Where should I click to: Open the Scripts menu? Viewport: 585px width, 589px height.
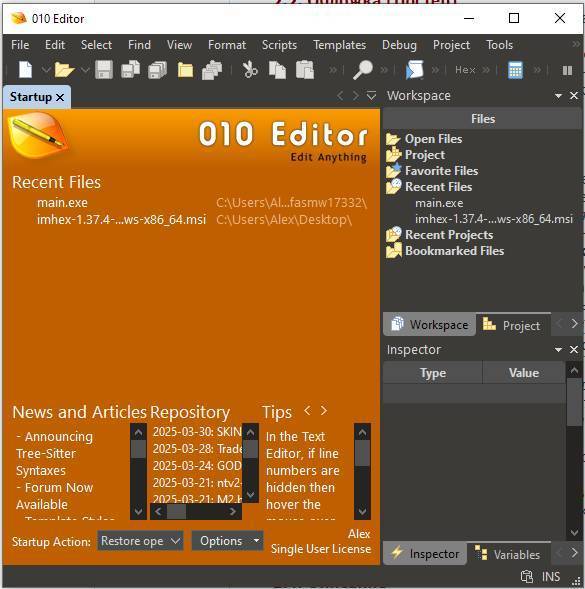pyautogui.click(x=279, y=45)
